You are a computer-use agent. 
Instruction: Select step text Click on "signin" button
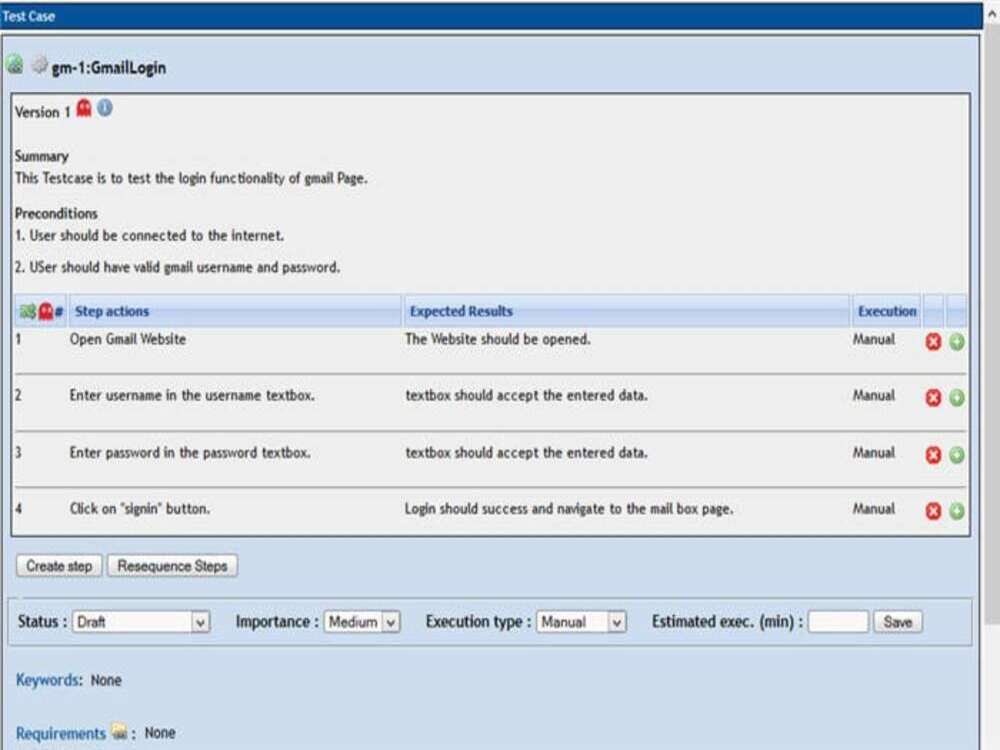[140, 509]
